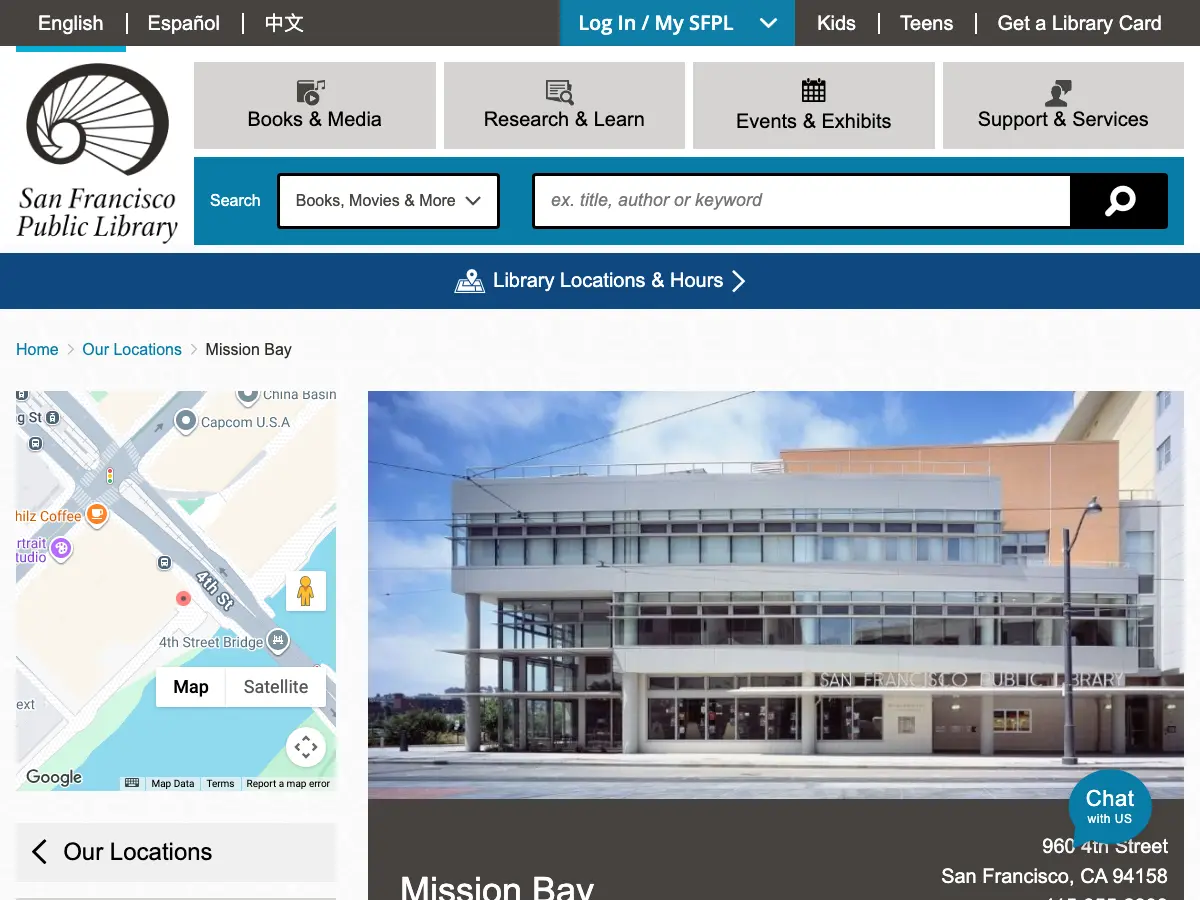The height and width of the screenshot is (900, 1200).
Task: Switch language to Español
Action: pos(184,23)
